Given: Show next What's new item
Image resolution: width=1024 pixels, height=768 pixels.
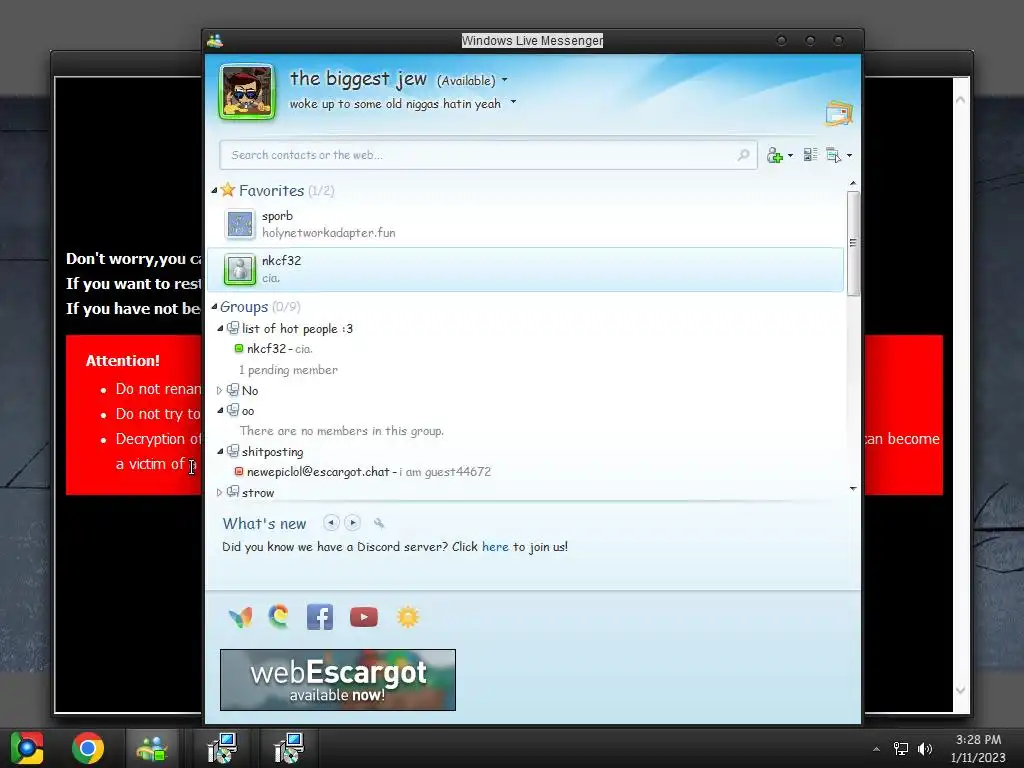Looking at the screenshot, I should pyautogui.click(x=353, y=522).
